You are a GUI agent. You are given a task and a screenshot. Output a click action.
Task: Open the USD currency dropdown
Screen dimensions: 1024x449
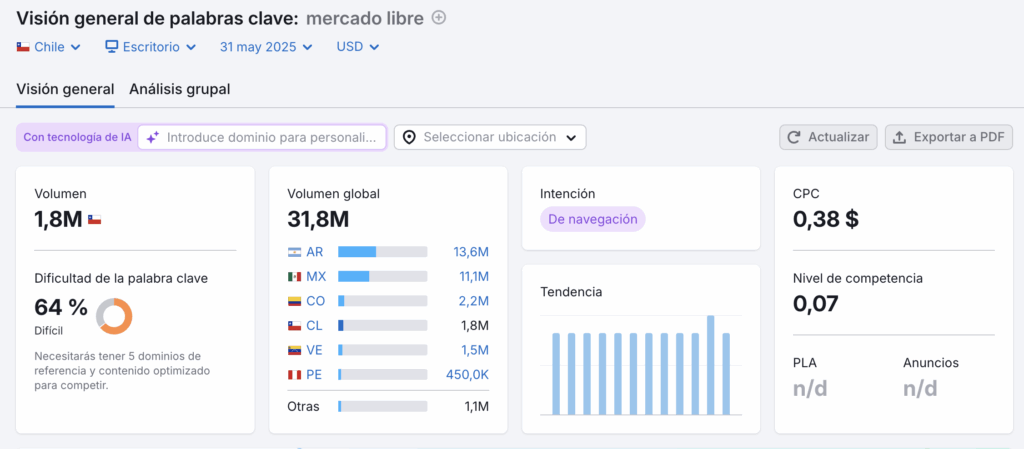(358, 47)
